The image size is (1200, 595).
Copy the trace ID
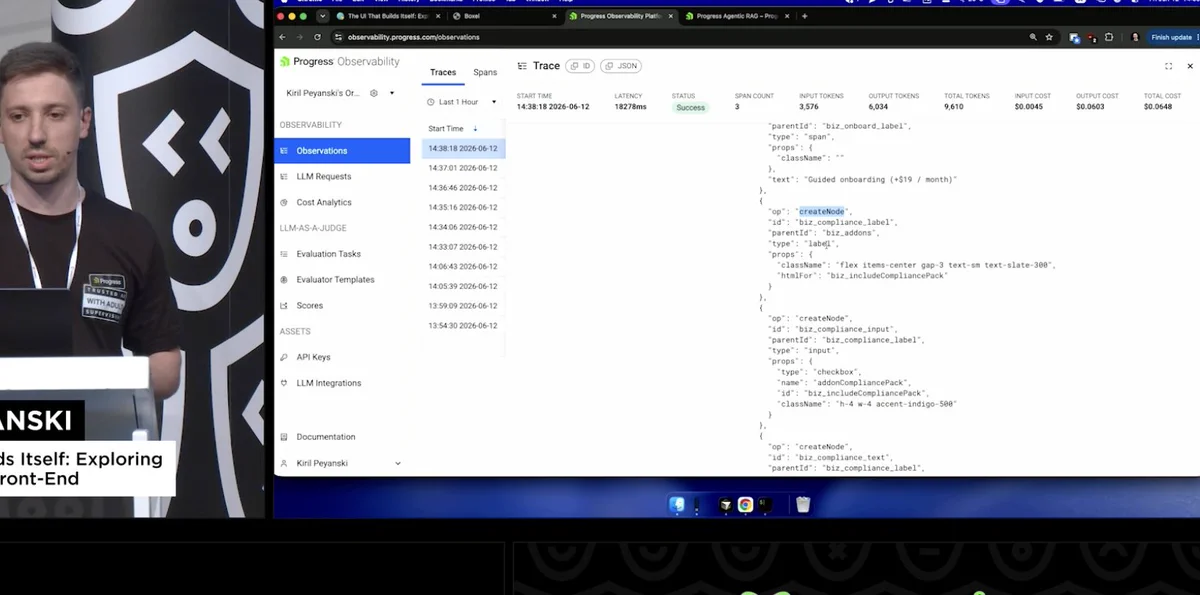[580, 66]
